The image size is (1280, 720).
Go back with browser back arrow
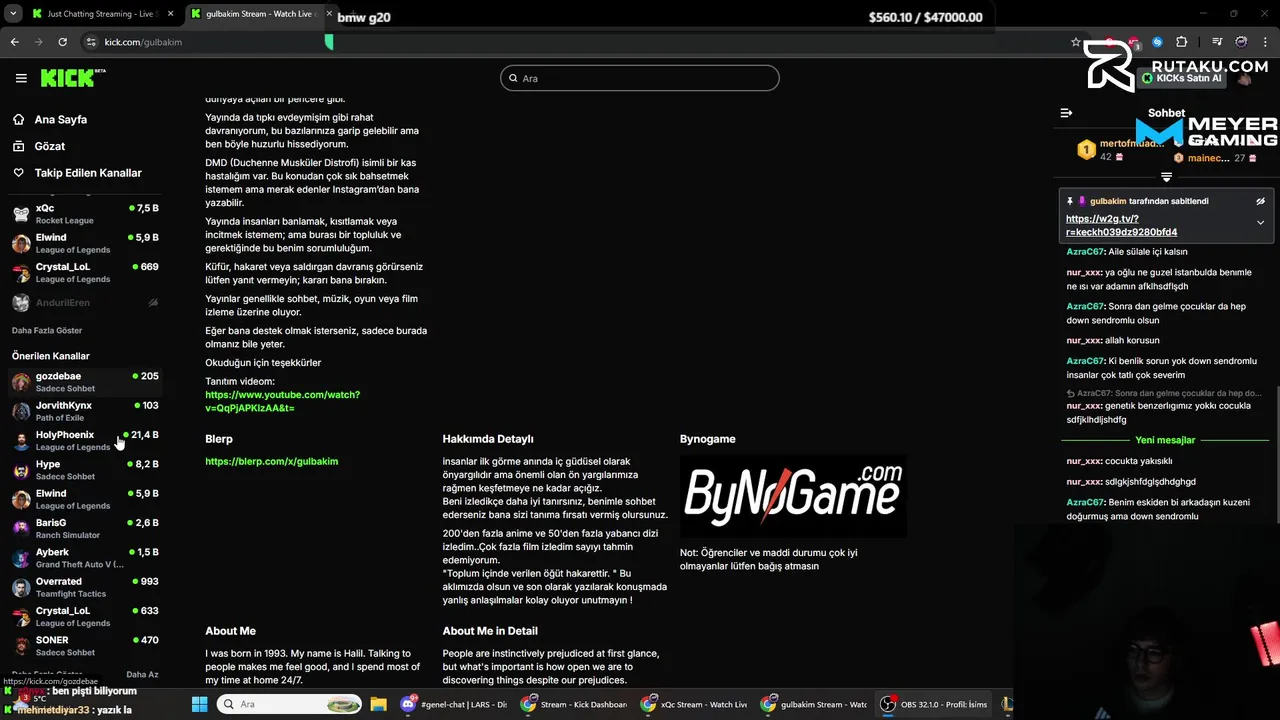click(14, 42)
